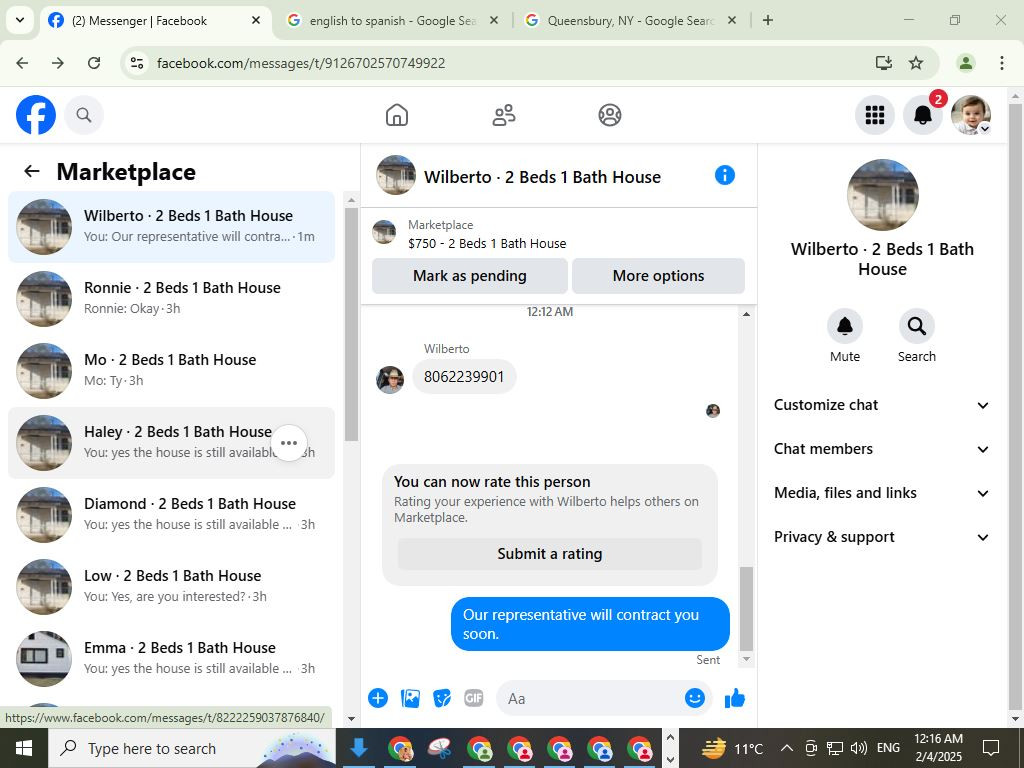Open Wilberto's listing photo in the right panel
Image resolution: width=1024 pixels, height=768 pixels.
[x=882, y=195]
